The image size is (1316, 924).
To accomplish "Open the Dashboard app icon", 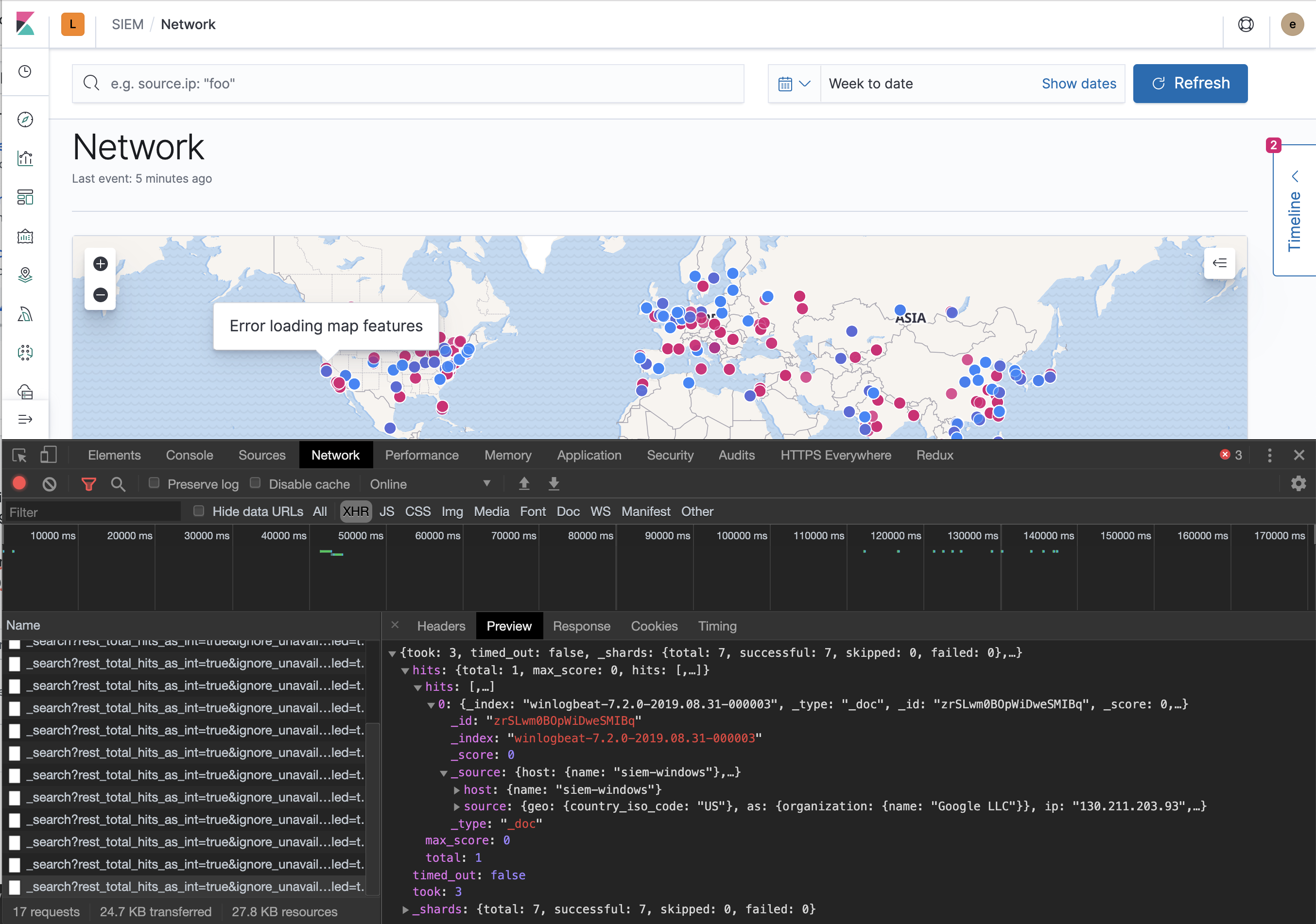I will [25, 198].
